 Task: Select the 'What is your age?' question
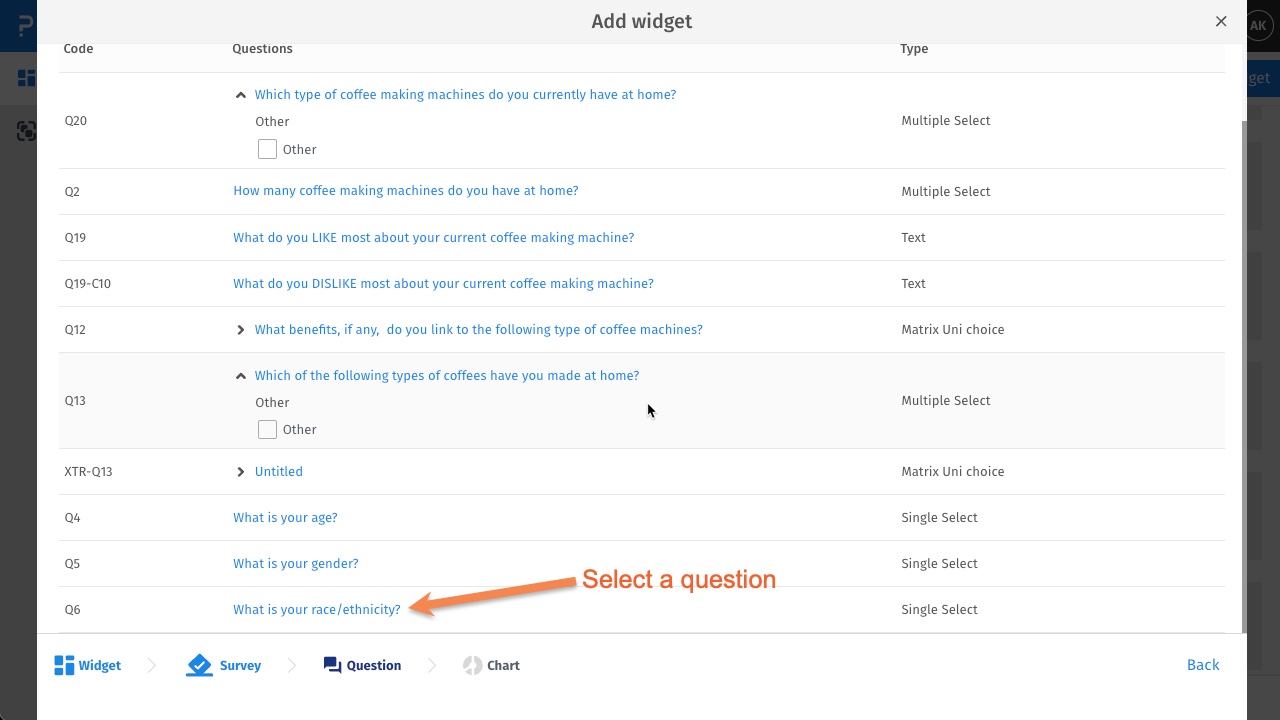(x=285, y=517)
